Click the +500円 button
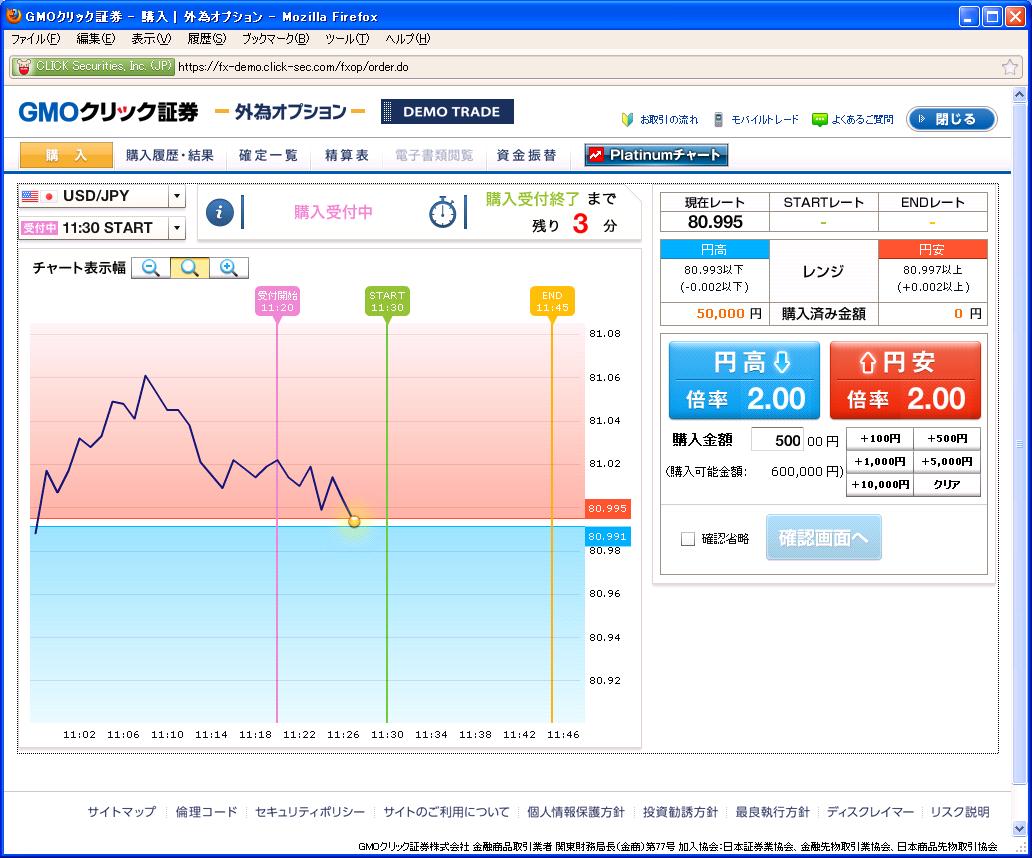 (x=947, y=438)
